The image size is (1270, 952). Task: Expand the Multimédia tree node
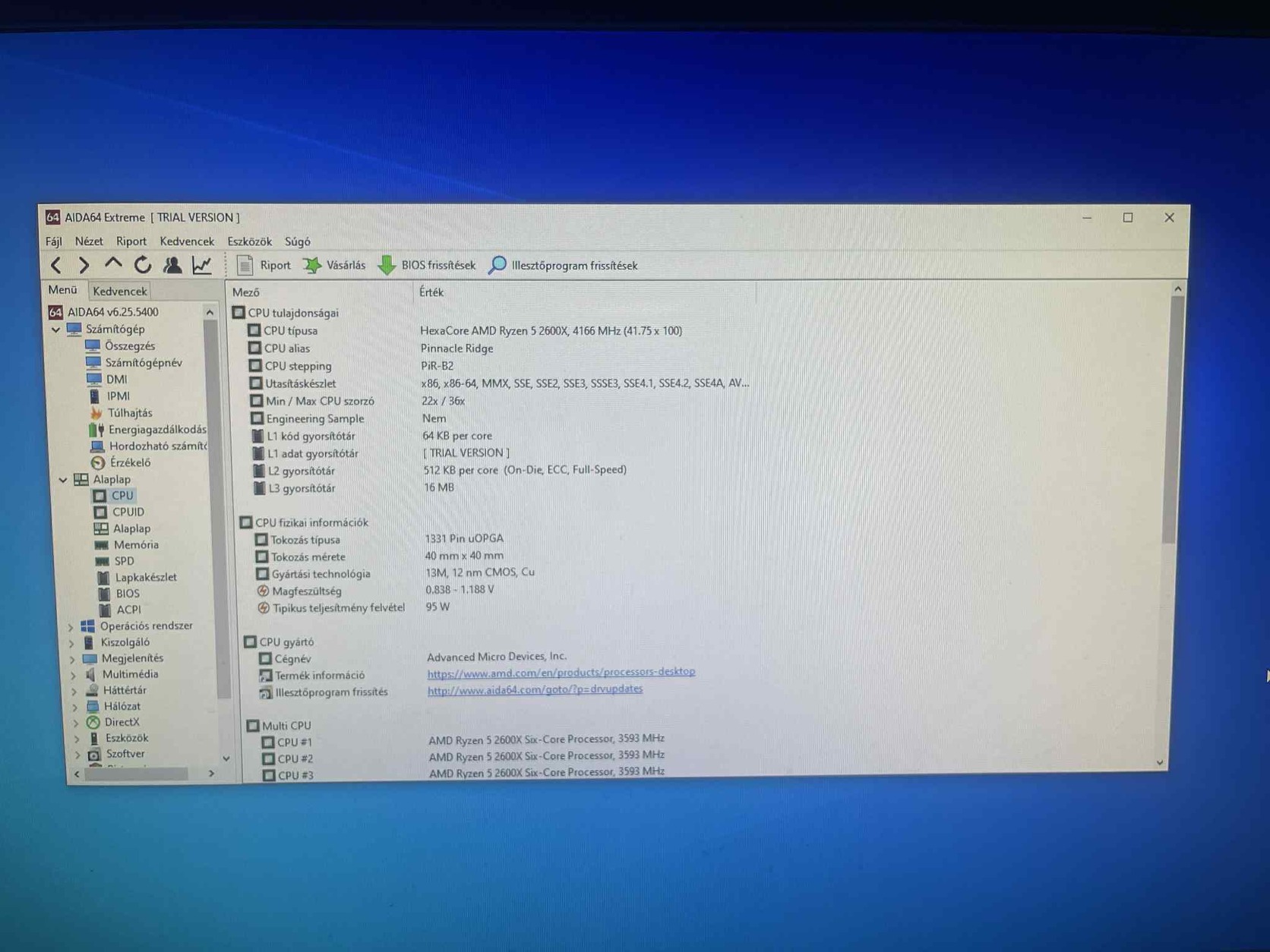point(73,675)
